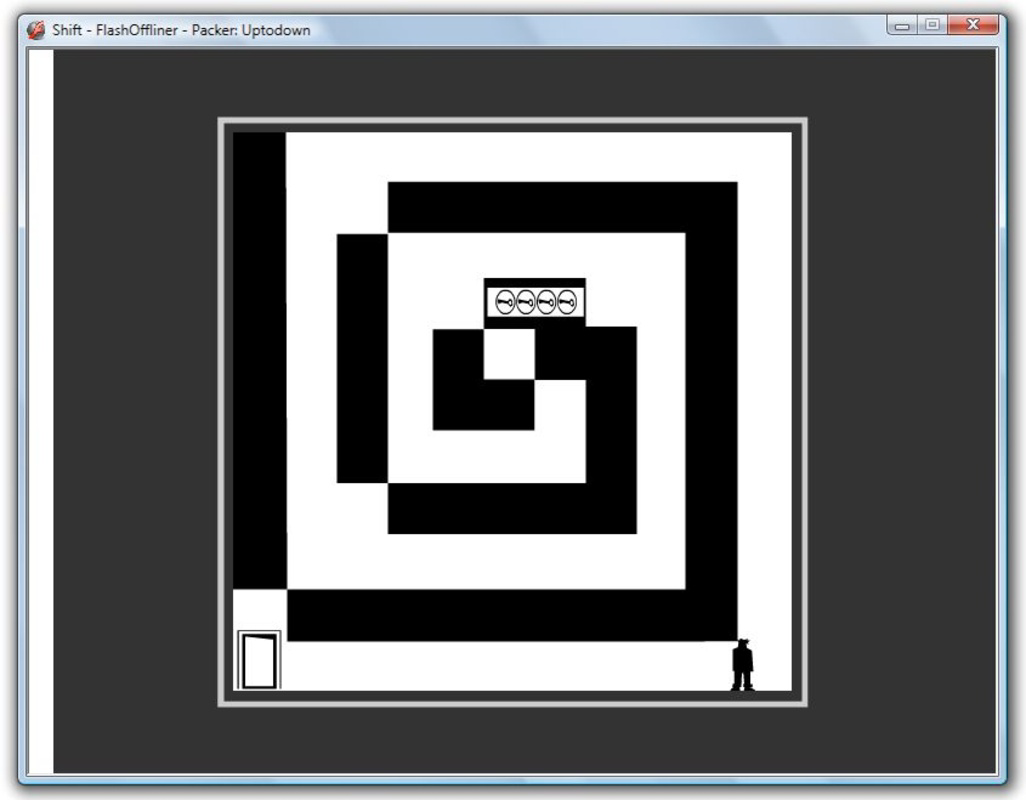Click the fourth key icon in the box

[567, 303]
